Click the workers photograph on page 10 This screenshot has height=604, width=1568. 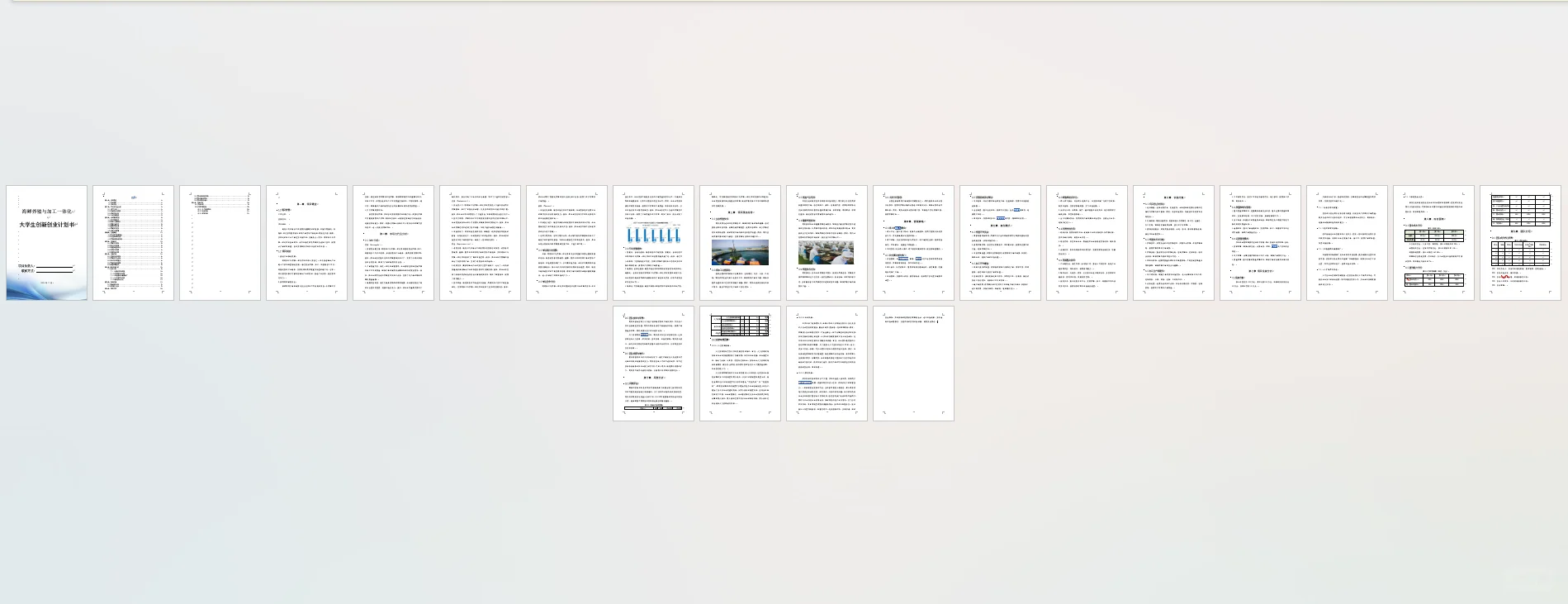pos(827,252)
